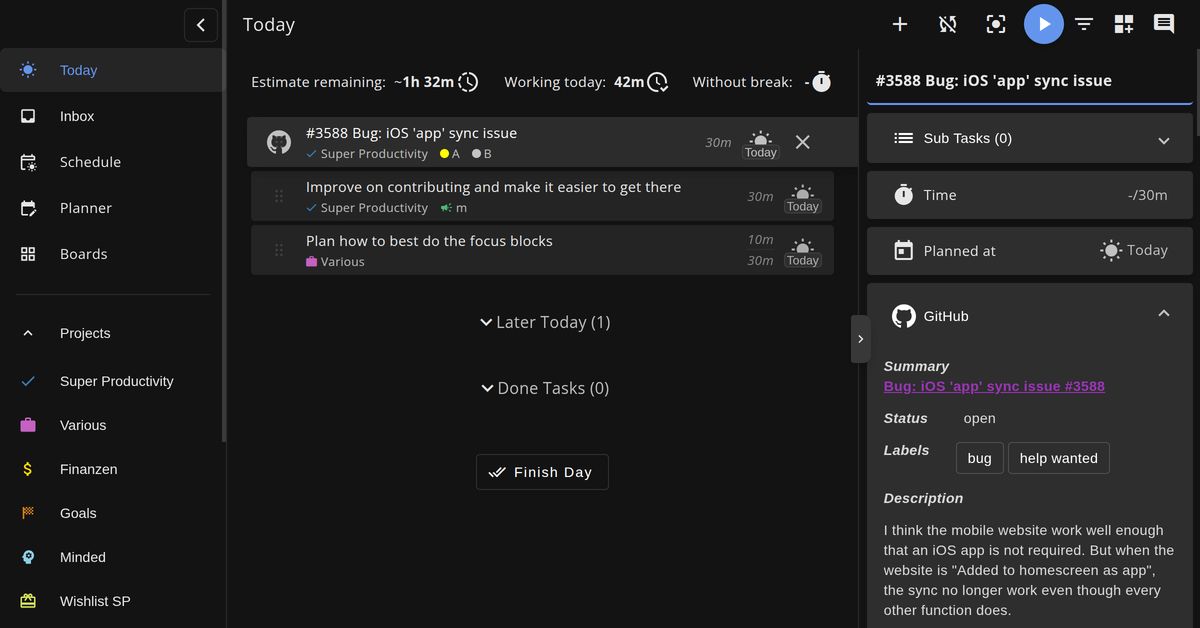This screenshot has height=628, width=1200.
Task: Collapse the left sidebar with back arrow
Action: click(201, 25)
